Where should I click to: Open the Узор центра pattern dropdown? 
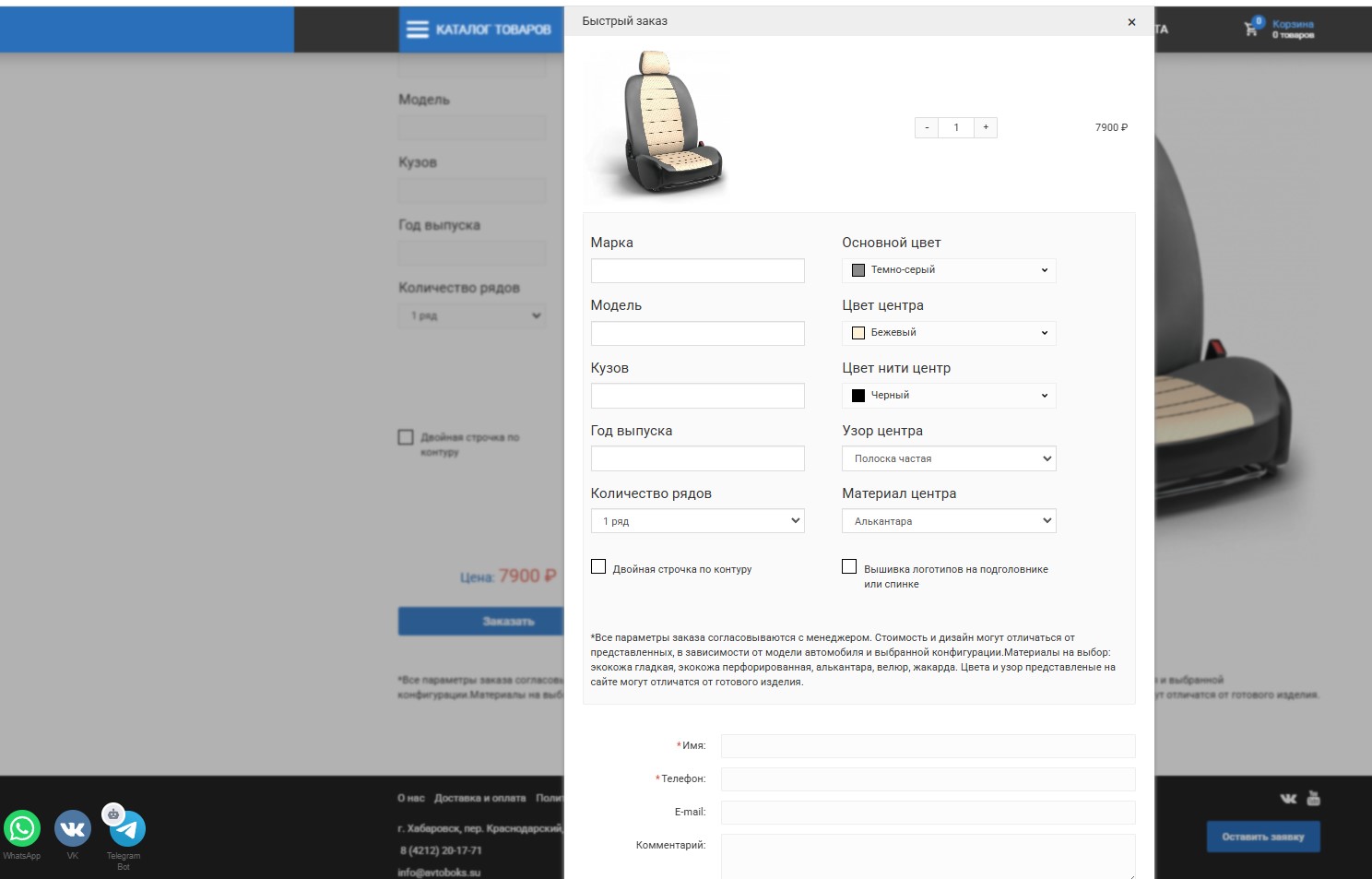[x=949, y=458]
